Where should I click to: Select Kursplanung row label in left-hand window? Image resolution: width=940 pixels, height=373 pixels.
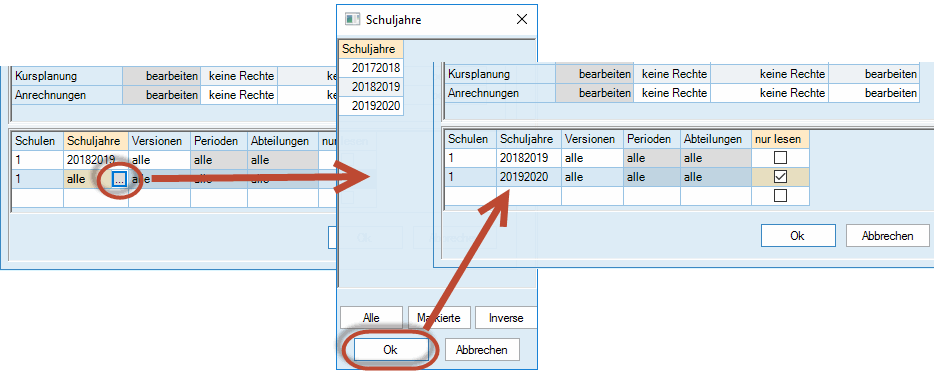pyautogui.click(x=67, y=76)
